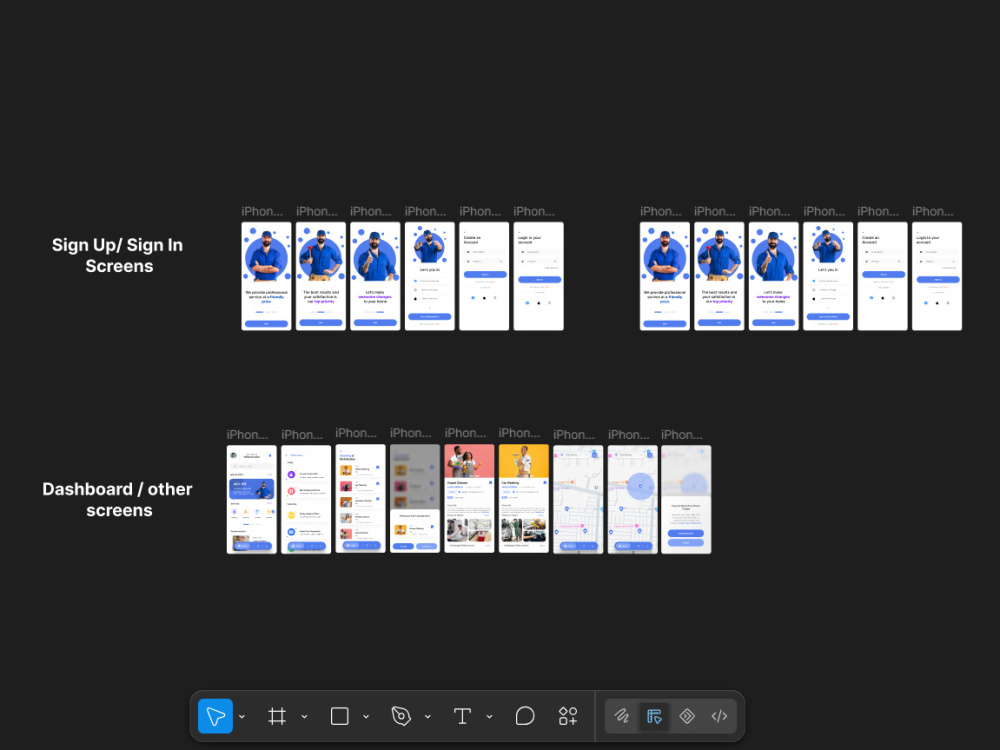Select the map frame with blue radius circle
1000x750 pixels.
coord(633,499)
